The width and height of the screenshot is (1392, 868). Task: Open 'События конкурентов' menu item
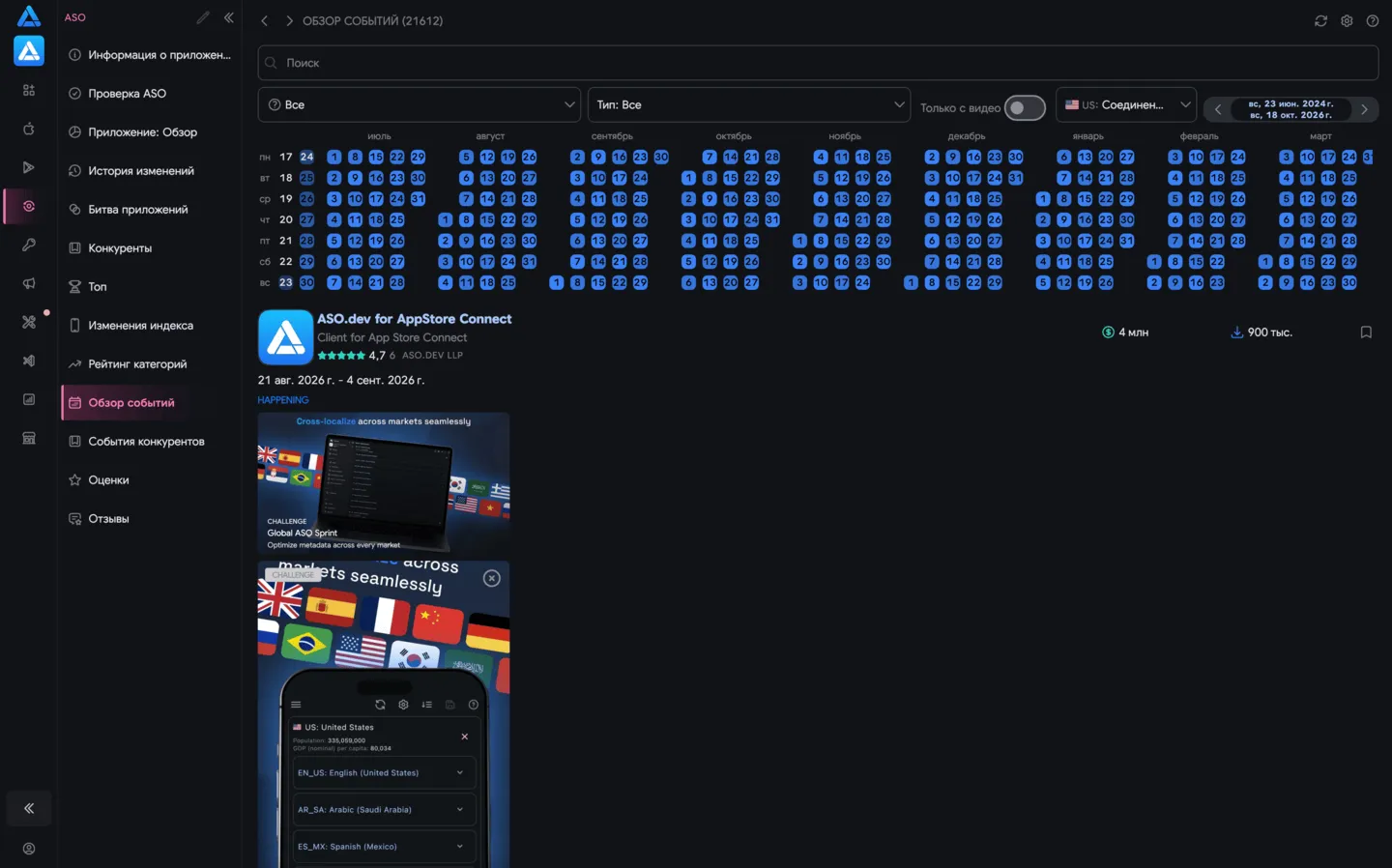click(150, 442)
